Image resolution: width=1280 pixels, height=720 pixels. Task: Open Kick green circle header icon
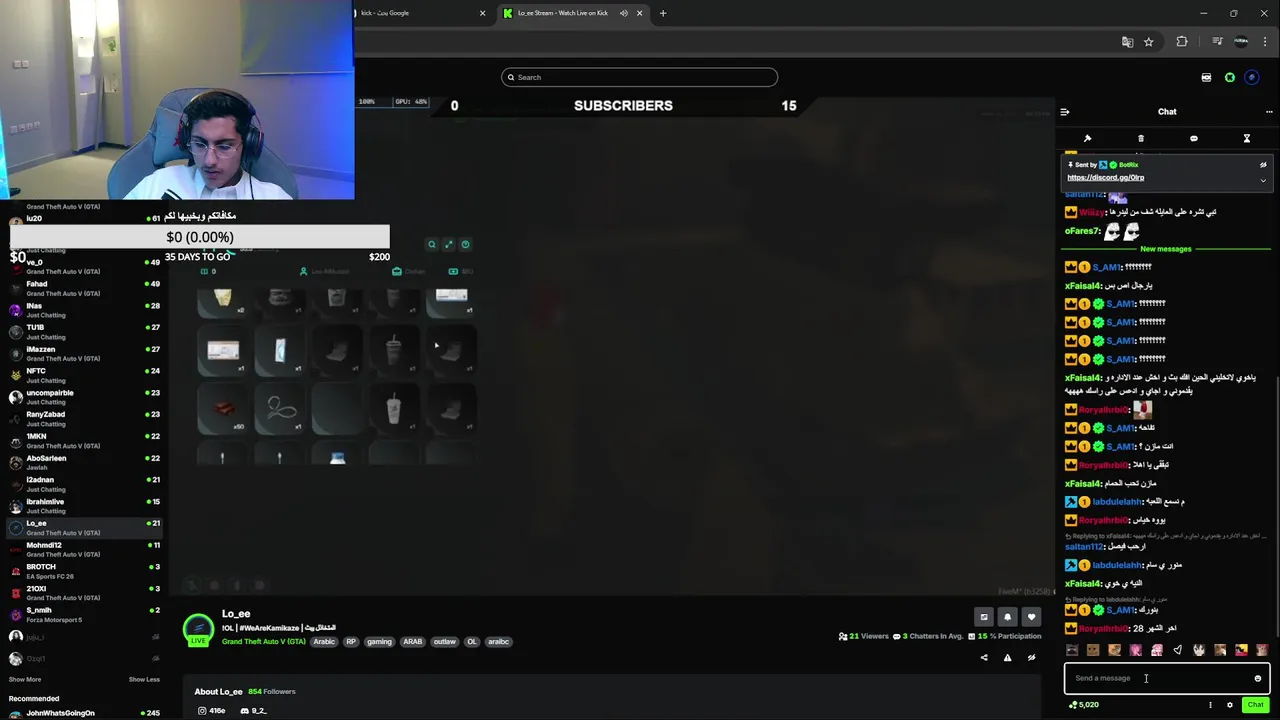1230,78
